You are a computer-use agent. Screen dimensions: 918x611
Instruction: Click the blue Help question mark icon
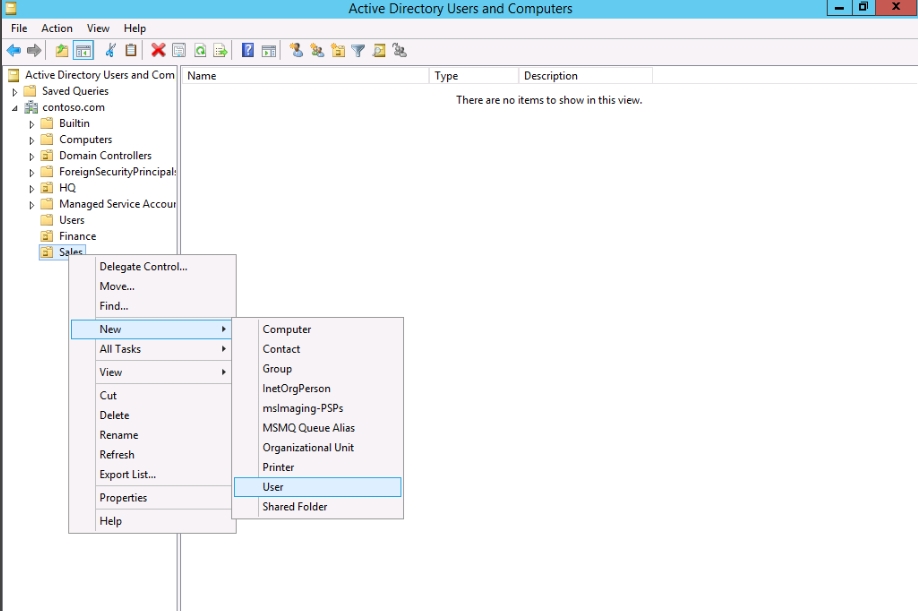tap(248, 51)
